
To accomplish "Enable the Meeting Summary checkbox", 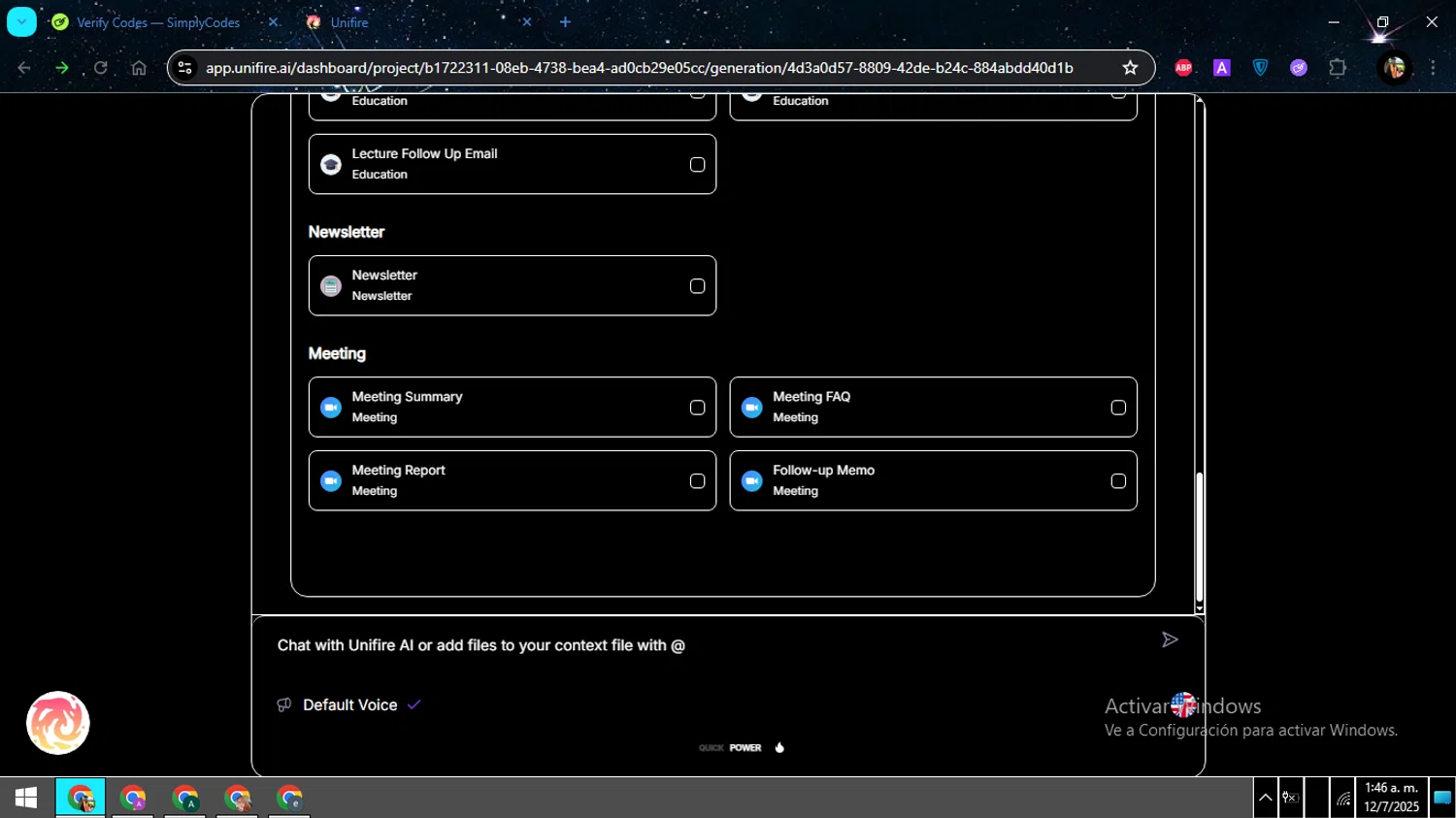I will [697, 408].
